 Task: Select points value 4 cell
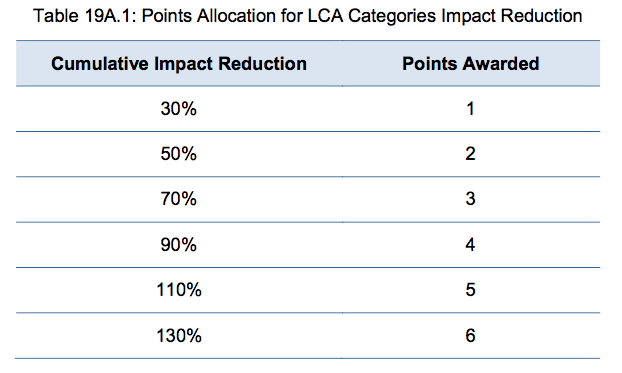470,244
